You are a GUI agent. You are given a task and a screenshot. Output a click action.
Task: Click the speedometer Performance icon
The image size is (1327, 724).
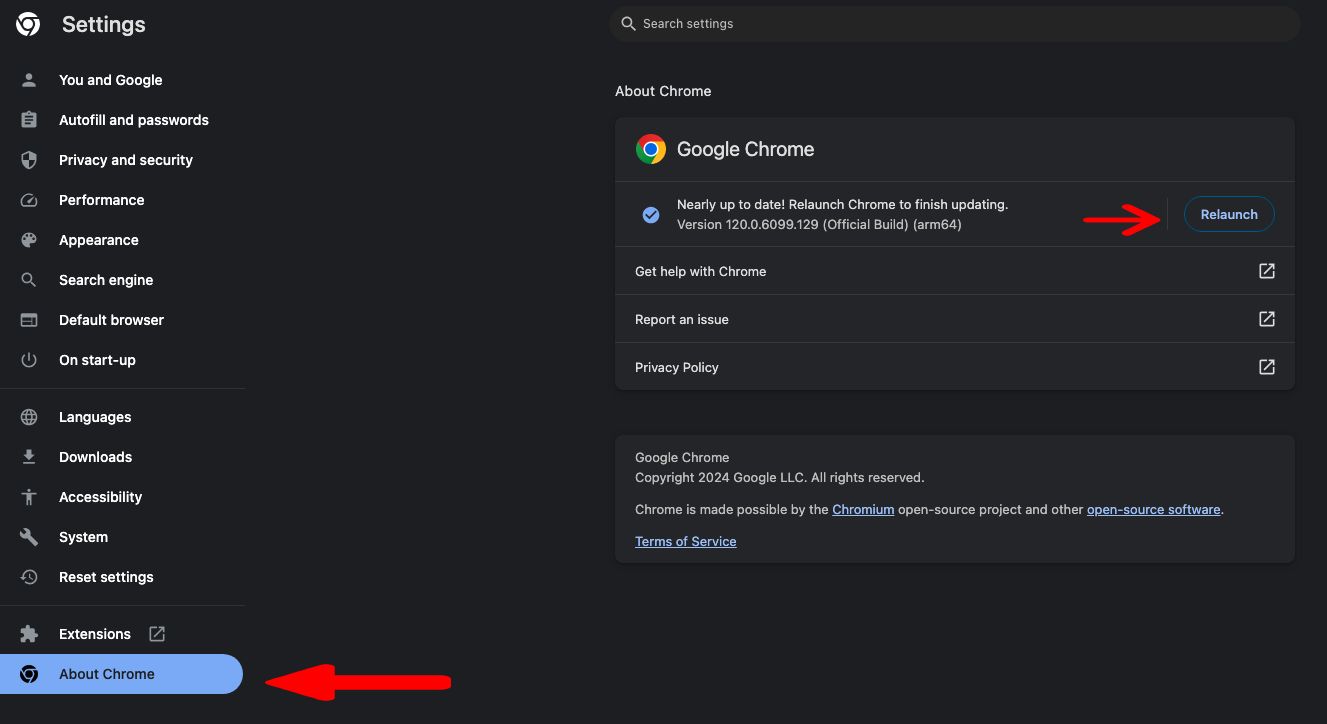pyautogui.click(x=29, y=200)
